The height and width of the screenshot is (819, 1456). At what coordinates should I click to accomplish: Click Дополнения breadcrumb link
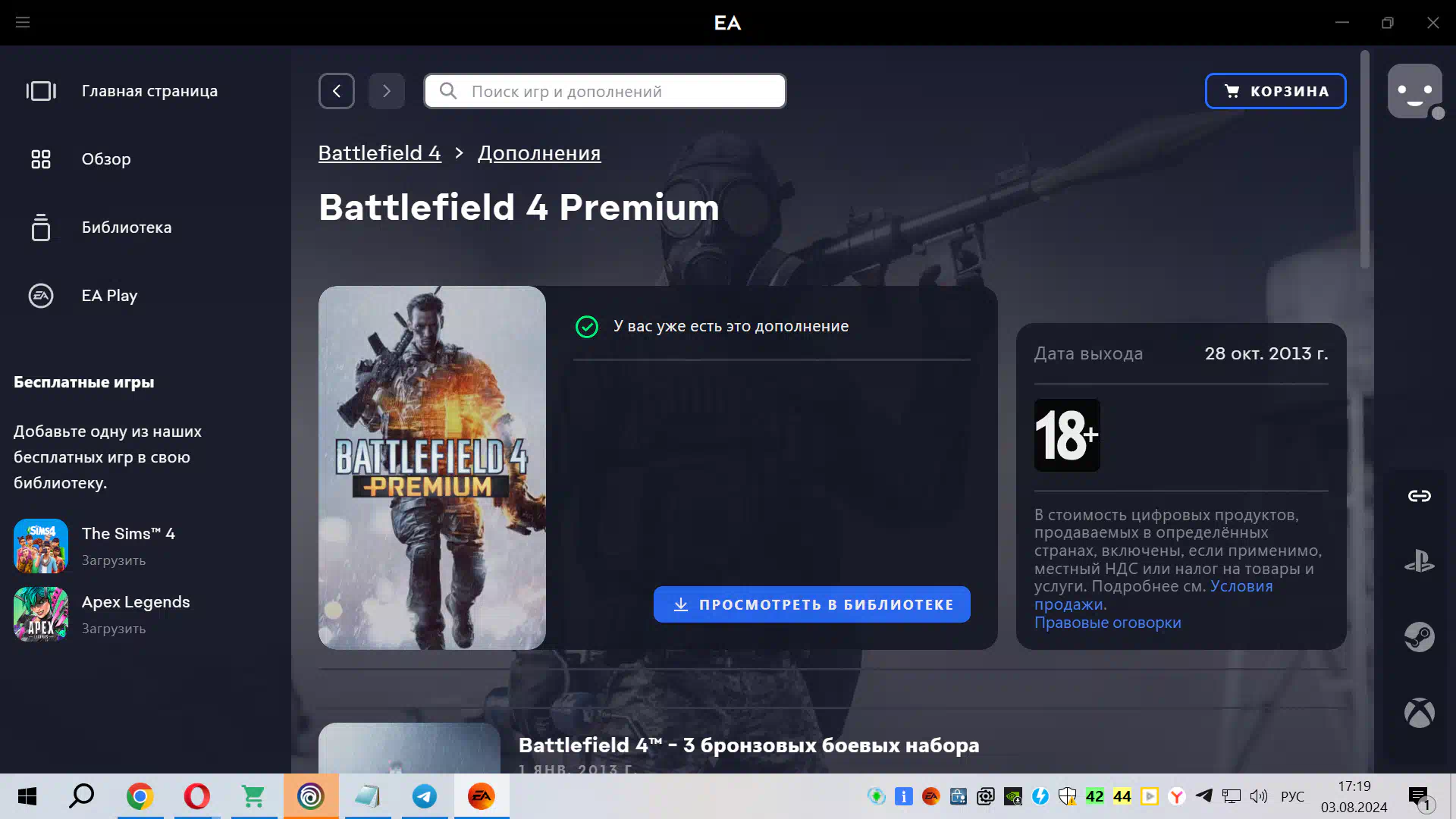tap(538, 153)
